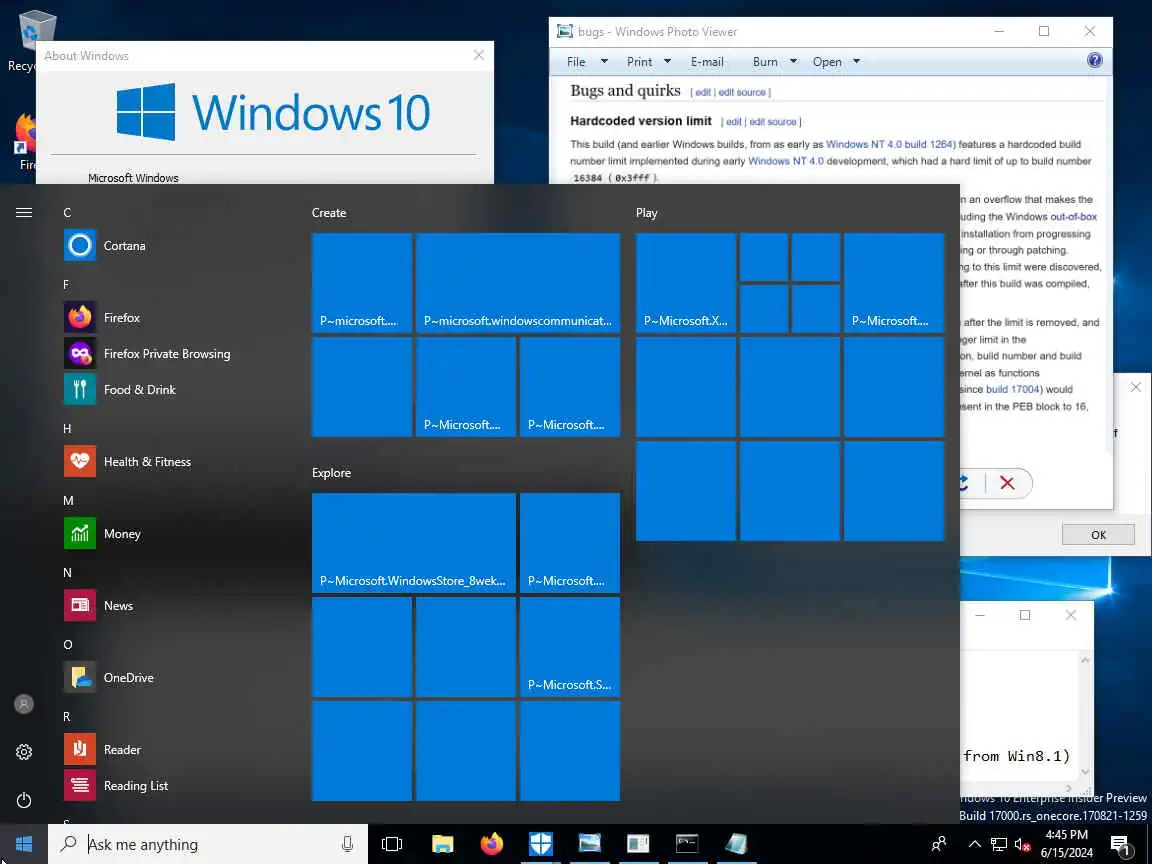Open Task View from the taskbar

click(x=392, y=844)
